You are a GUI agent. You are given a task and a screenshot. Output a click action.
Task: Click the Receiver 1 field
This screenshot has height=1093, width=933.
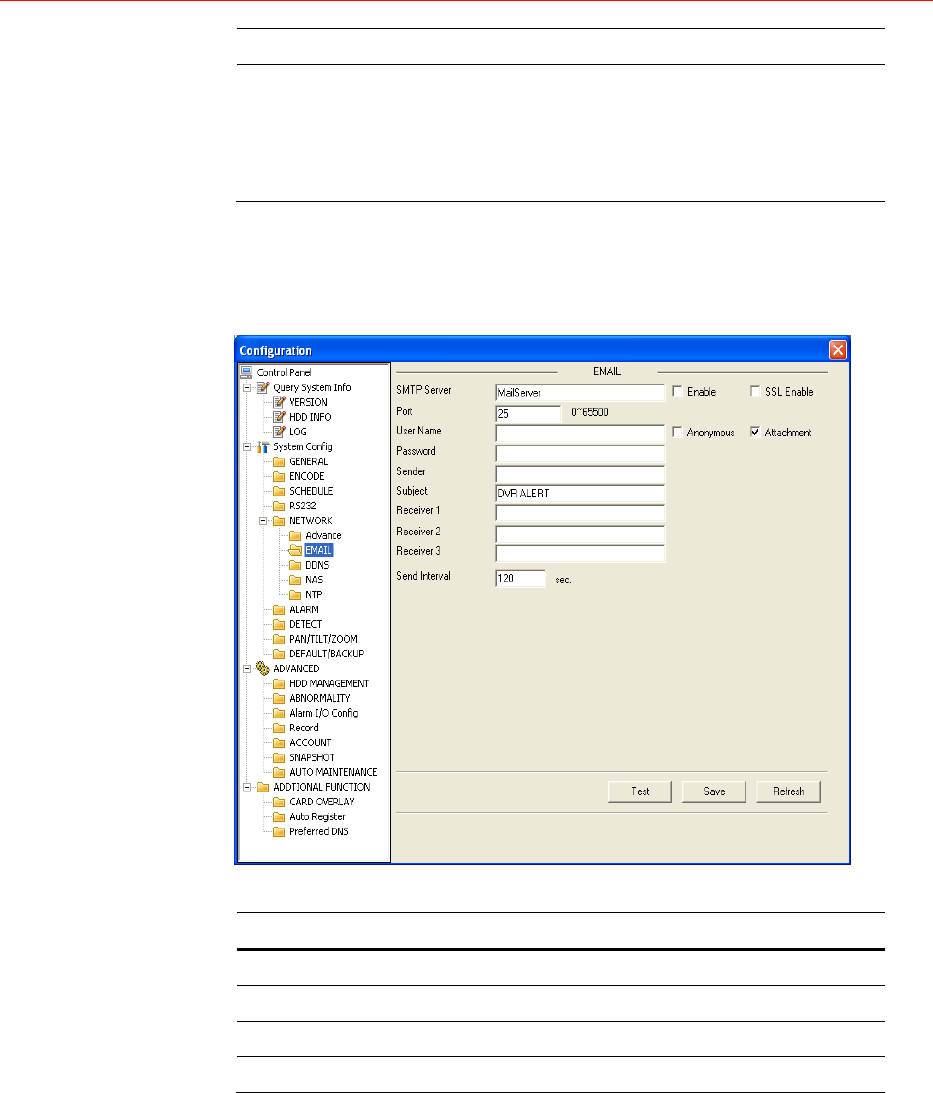(580, 513)
